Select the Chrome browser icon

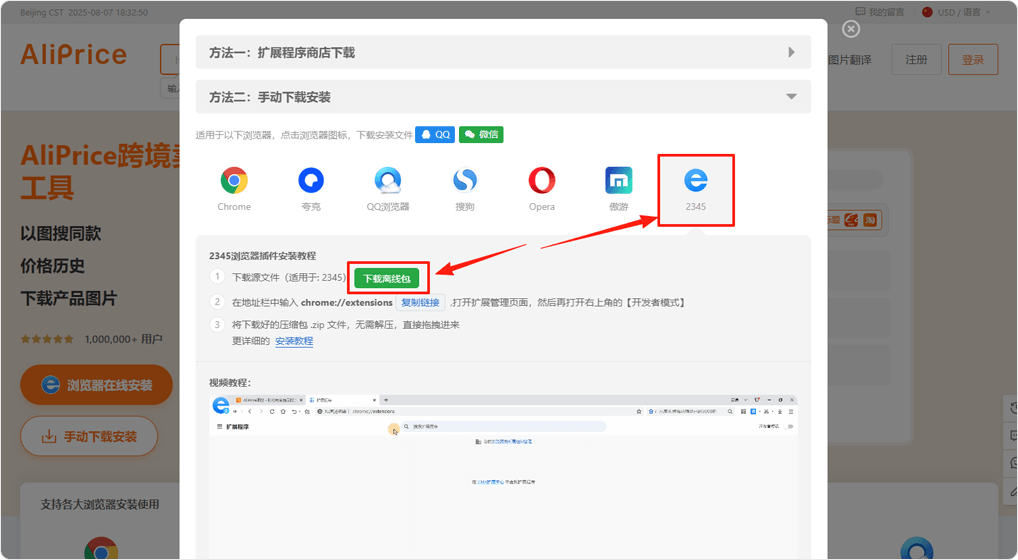tap(234, 181)
